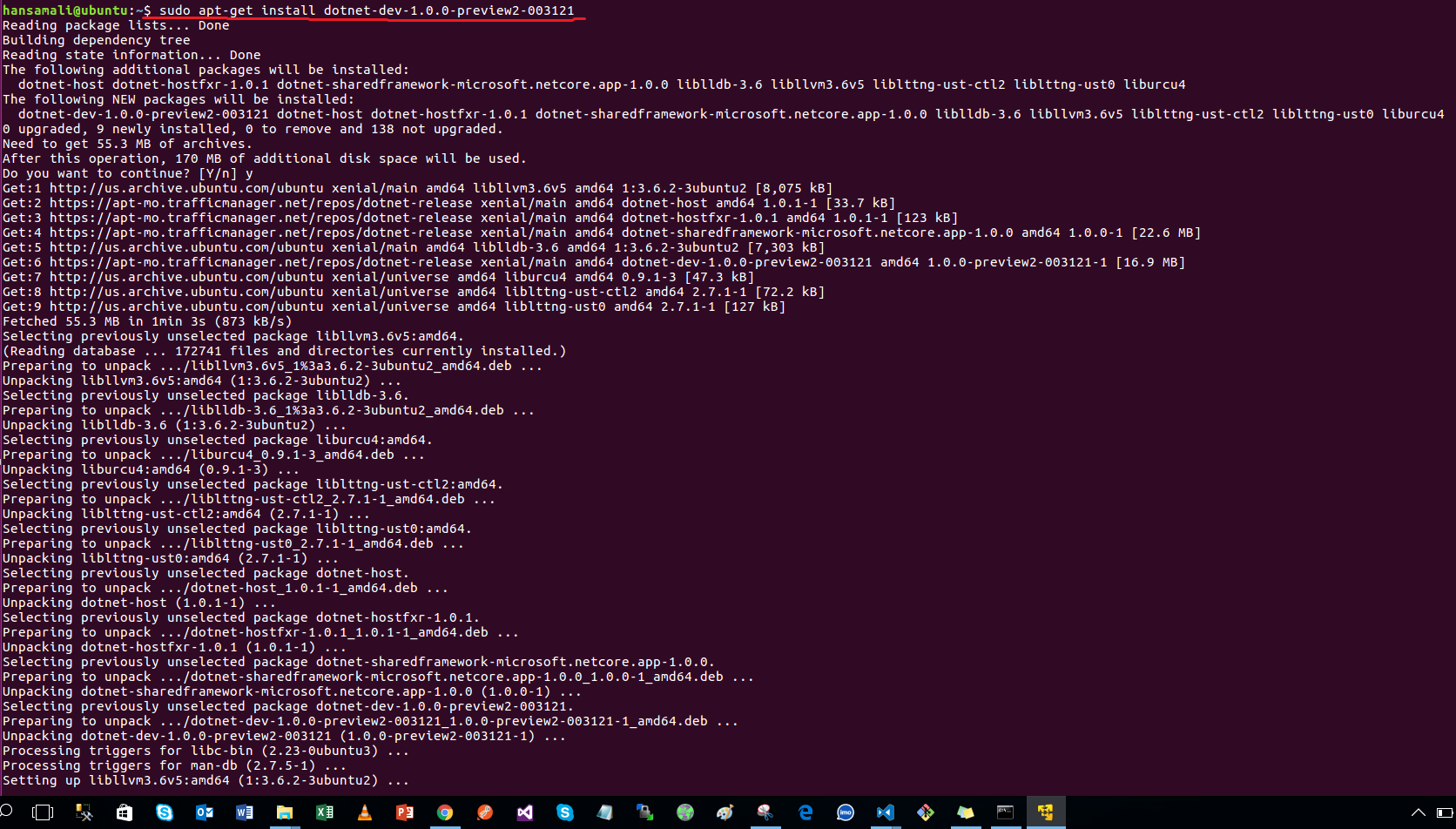Click the 'Get:4' sharedframework download line
Viewport: 1456px width, 829px height.
click(602, 233)
